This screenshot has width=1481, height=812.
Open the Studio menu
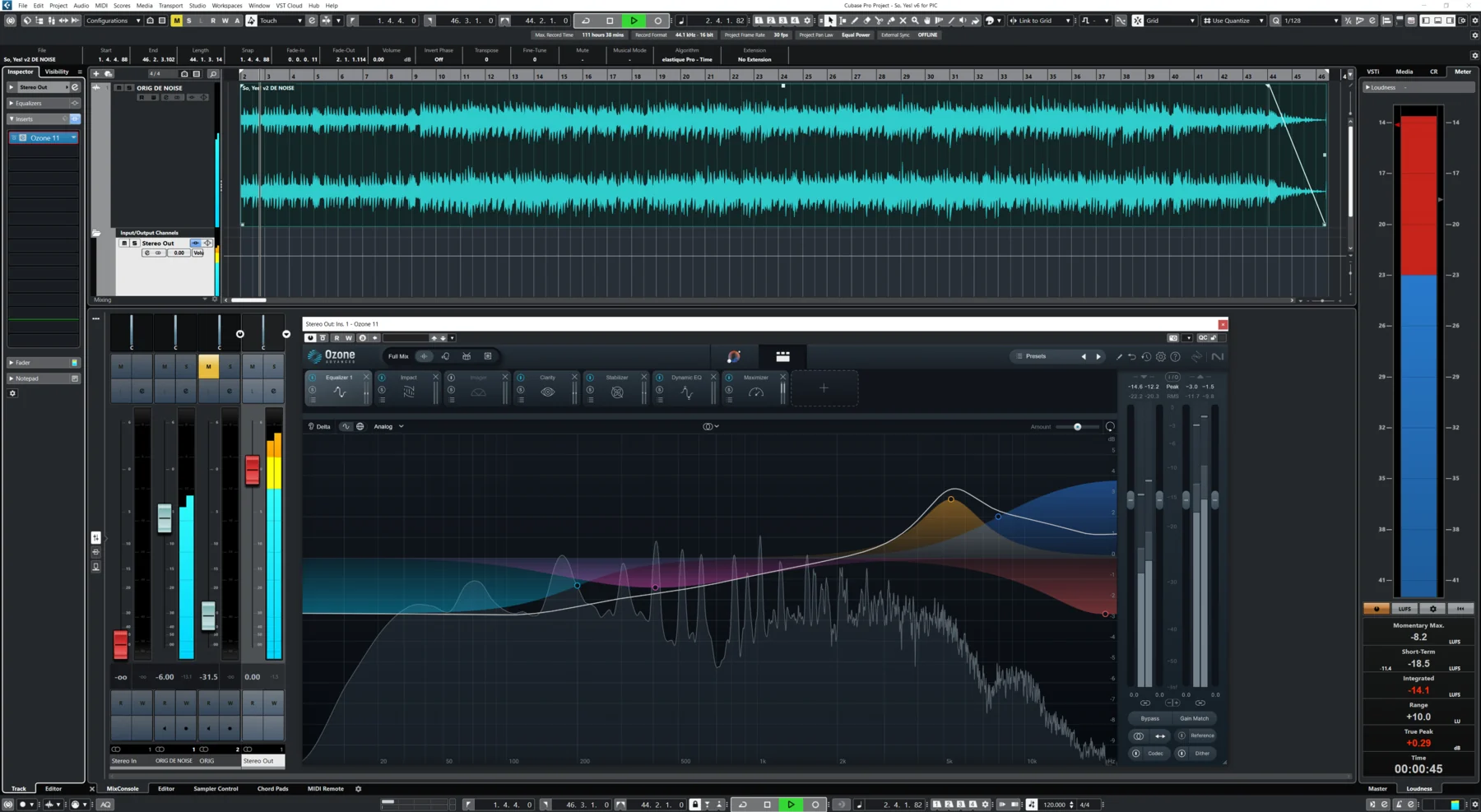pos(197,5)
